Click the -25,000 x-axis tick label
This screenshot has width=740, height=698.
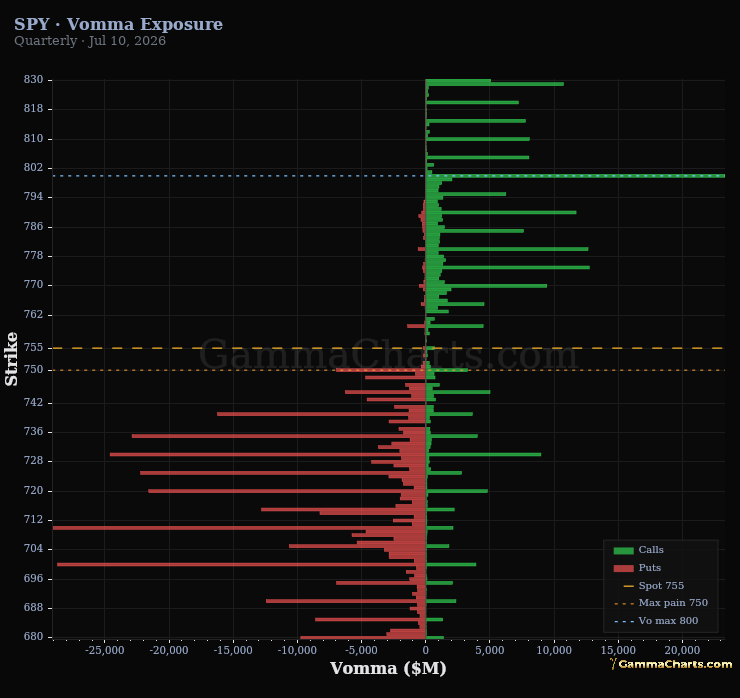click(105, 650)
